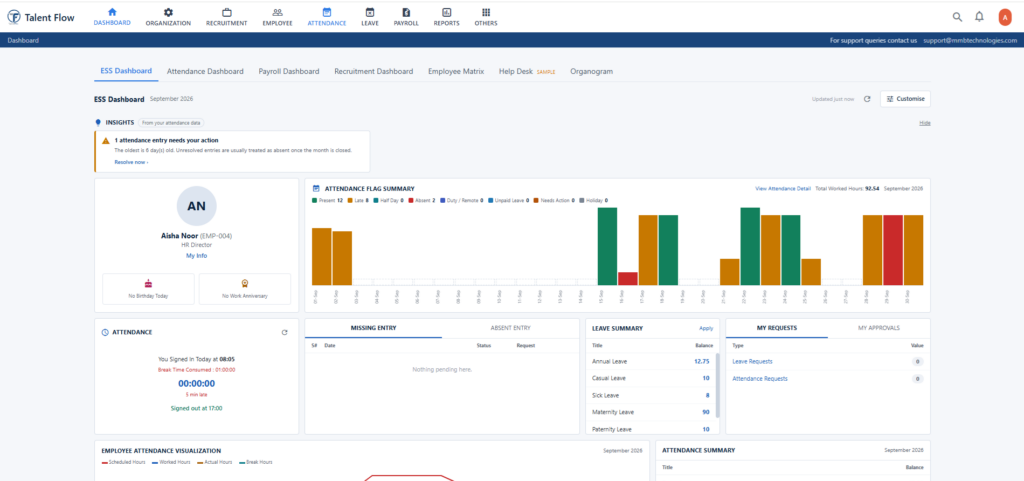Screen dimensions: 1024x481
Task: Click the support email address
Action: [x=970, y=40]
